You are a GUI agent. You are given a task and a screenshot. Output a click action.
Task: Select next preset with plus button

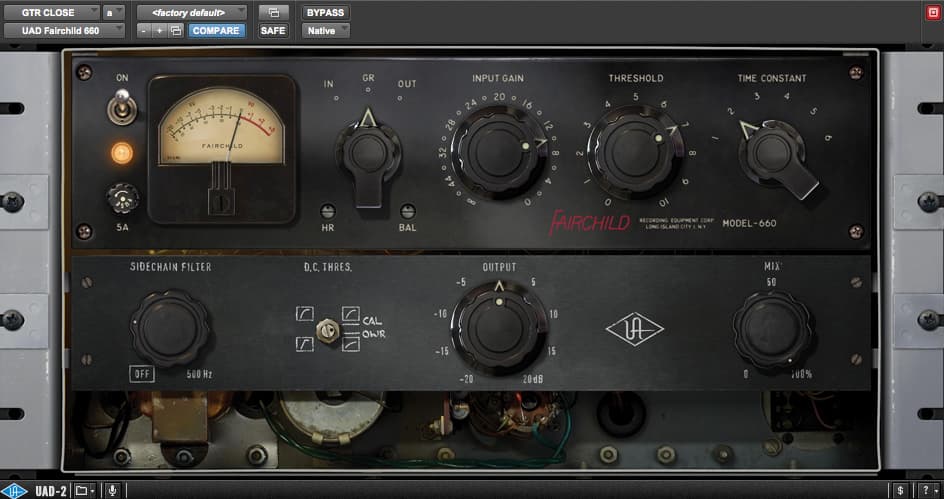pos(160,30)
